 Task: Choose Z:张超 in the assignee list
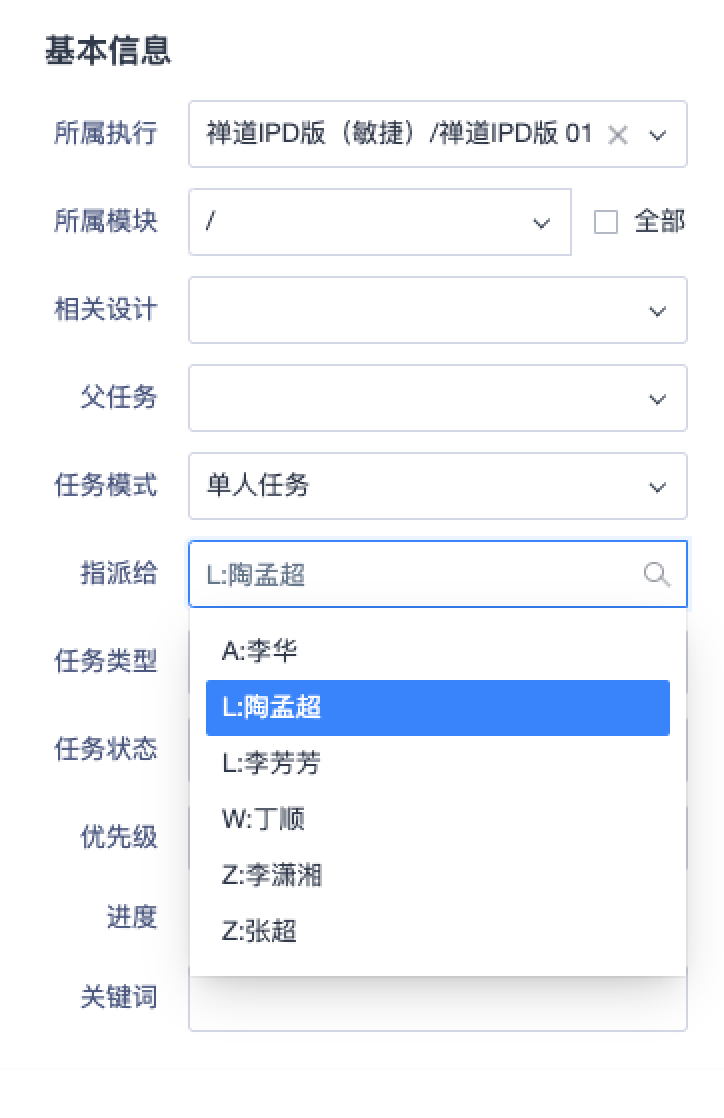(x=437, y=930)
